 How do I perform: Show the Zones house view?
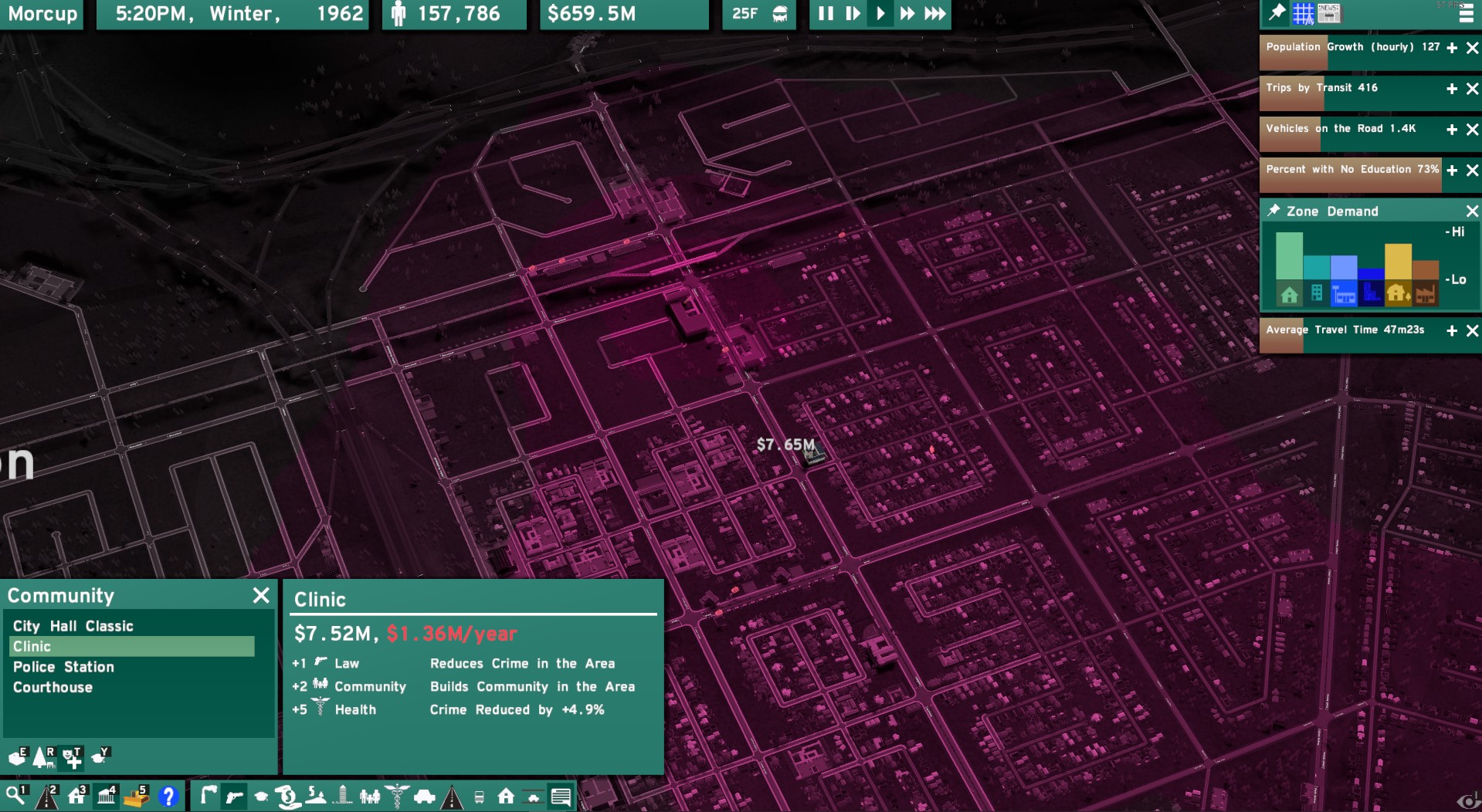click(x=506, y=796)
